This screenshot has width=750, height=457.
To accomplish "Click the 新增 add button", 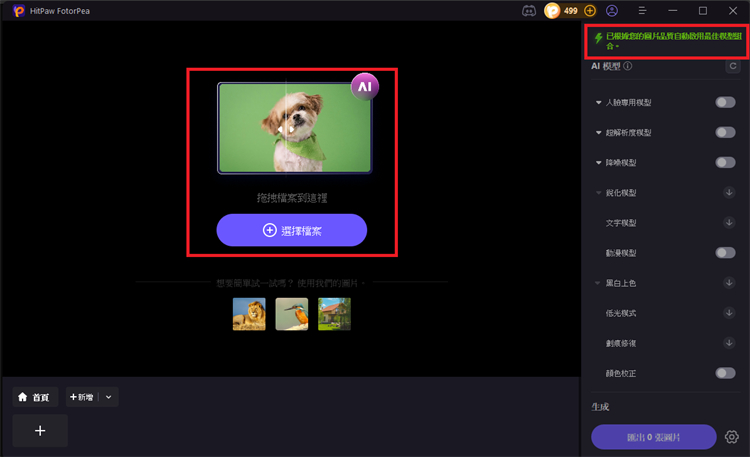I will tap(82, 397).
